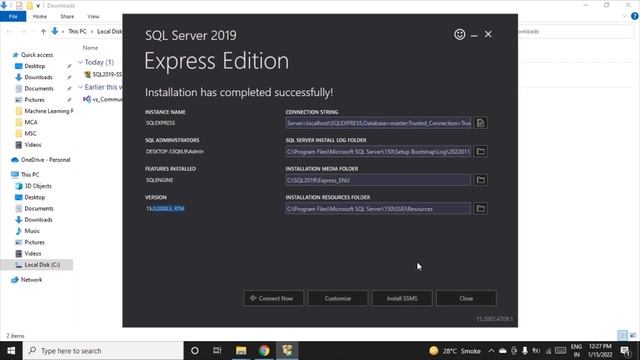
Task: Open the MSC folder in sidebar
Action: click(x=30, y=133)
